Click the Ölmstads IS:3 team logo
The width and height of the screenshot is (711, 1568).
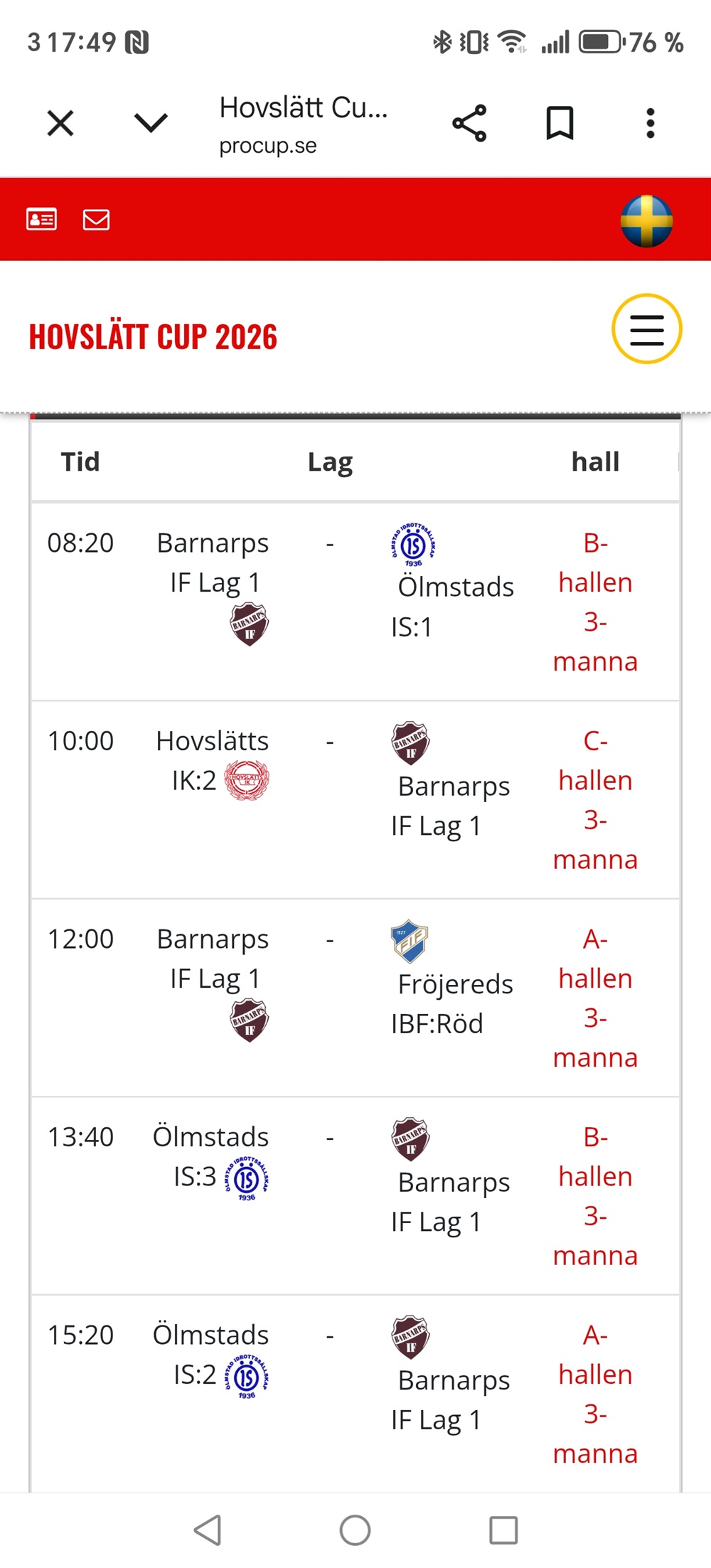[247, 1178]
